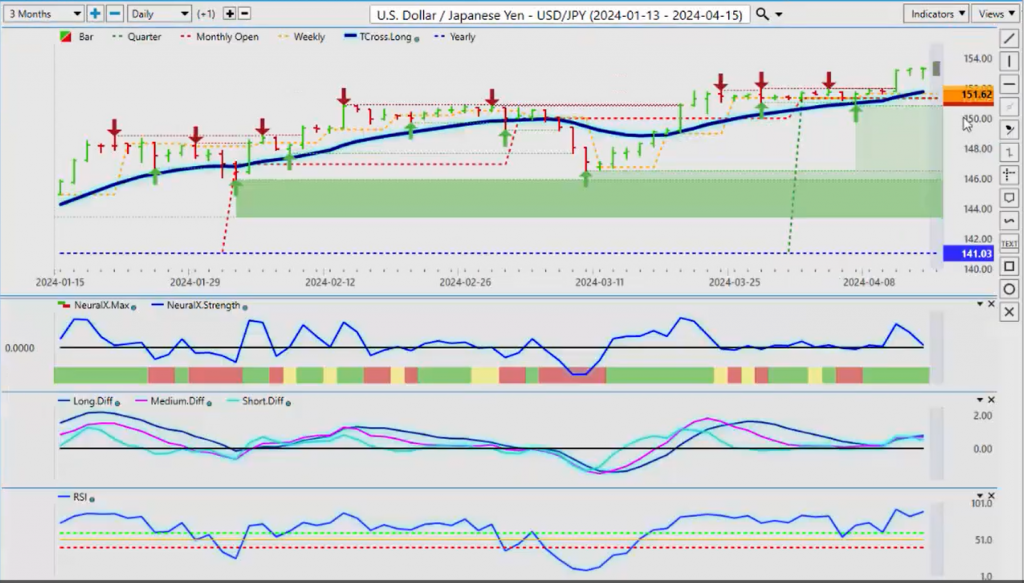Select the callout comment tool

tap(1009, 198)
